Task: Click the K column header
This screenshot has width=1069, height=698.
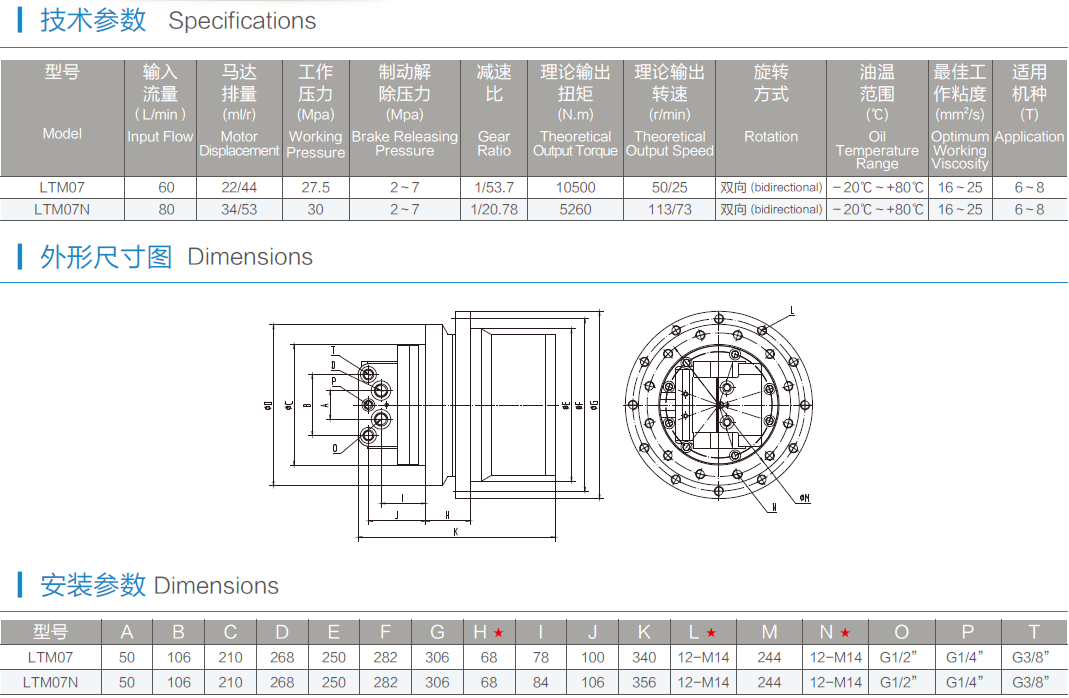Action: (x=644, y=633)
